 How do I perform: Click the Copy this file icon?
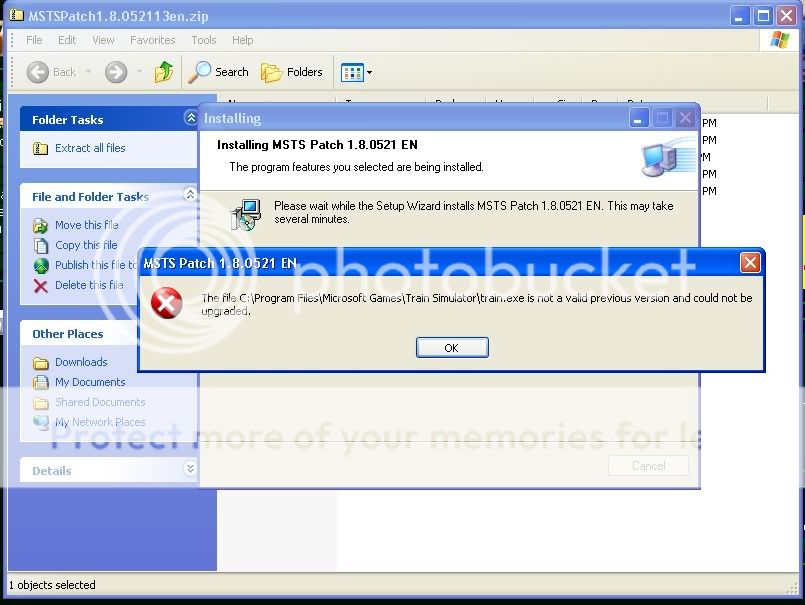click(x=41, y=245)
